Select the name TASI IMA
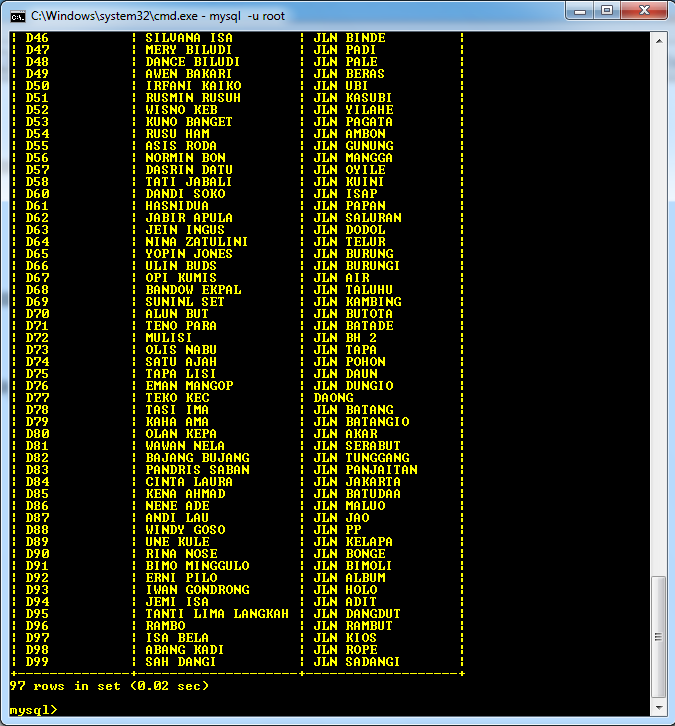Image resolution: width=675 pixels, height=726 pixels. [x=177, y=411]
